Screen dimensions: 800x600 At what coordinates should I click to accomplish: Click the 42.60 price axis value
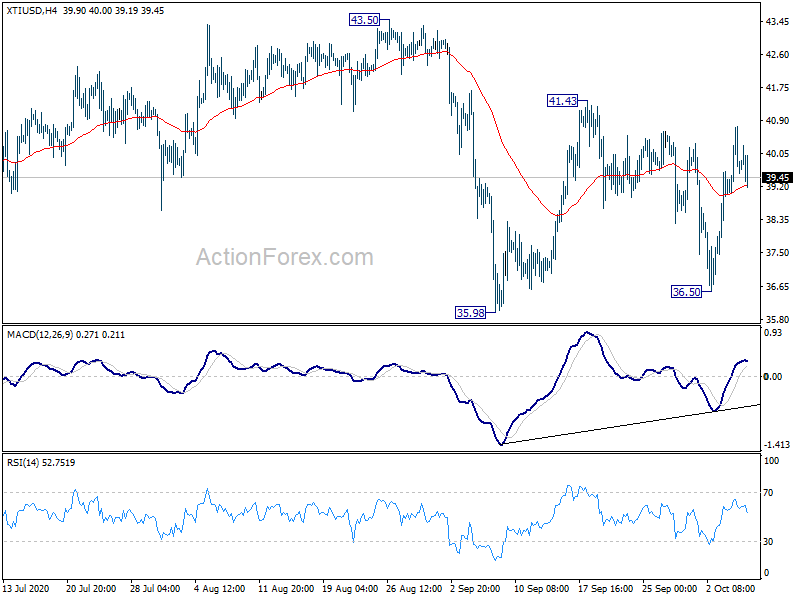(x=777, y=55)
